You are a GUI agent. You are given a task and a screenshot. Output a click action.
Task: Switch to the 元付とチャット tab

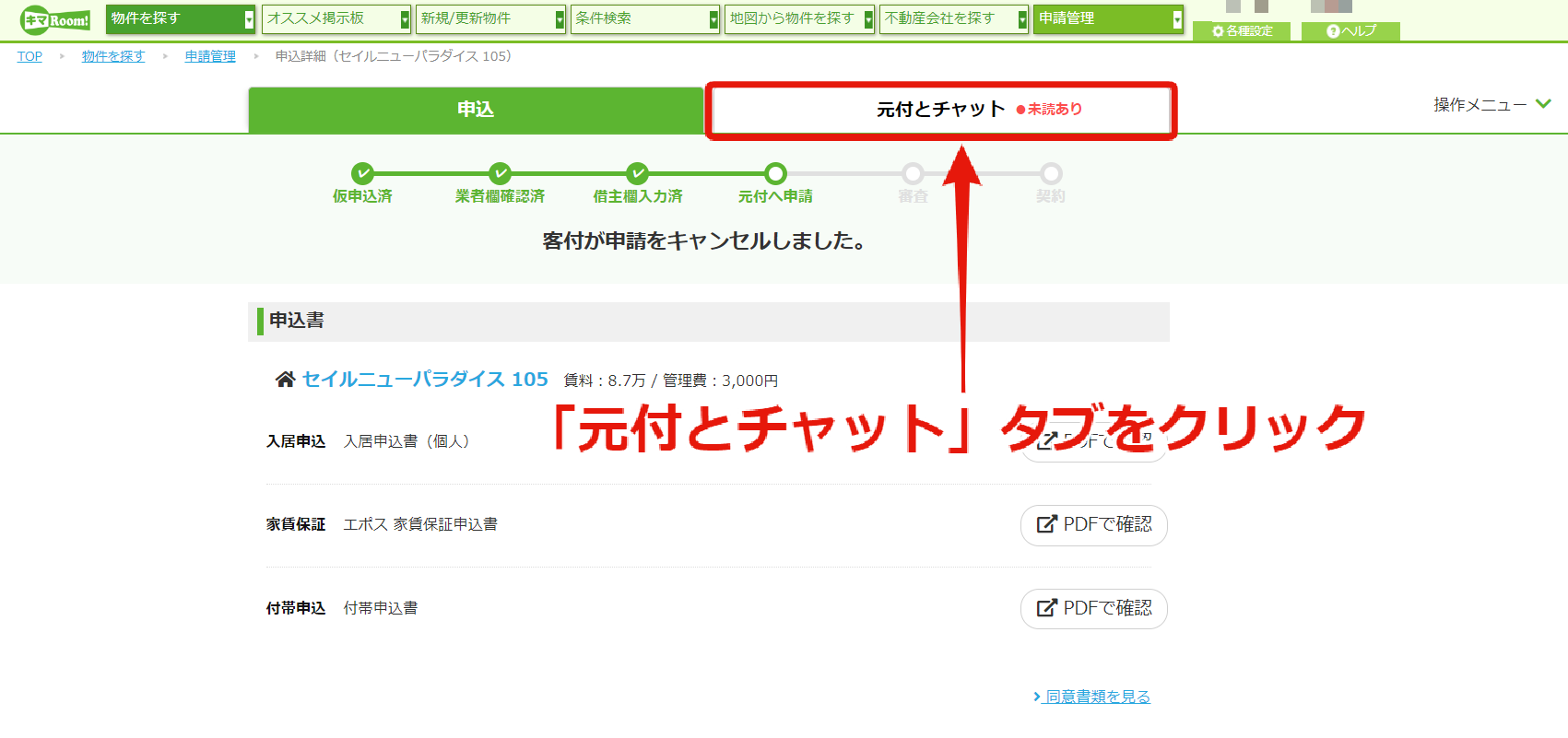pos(941,110)
